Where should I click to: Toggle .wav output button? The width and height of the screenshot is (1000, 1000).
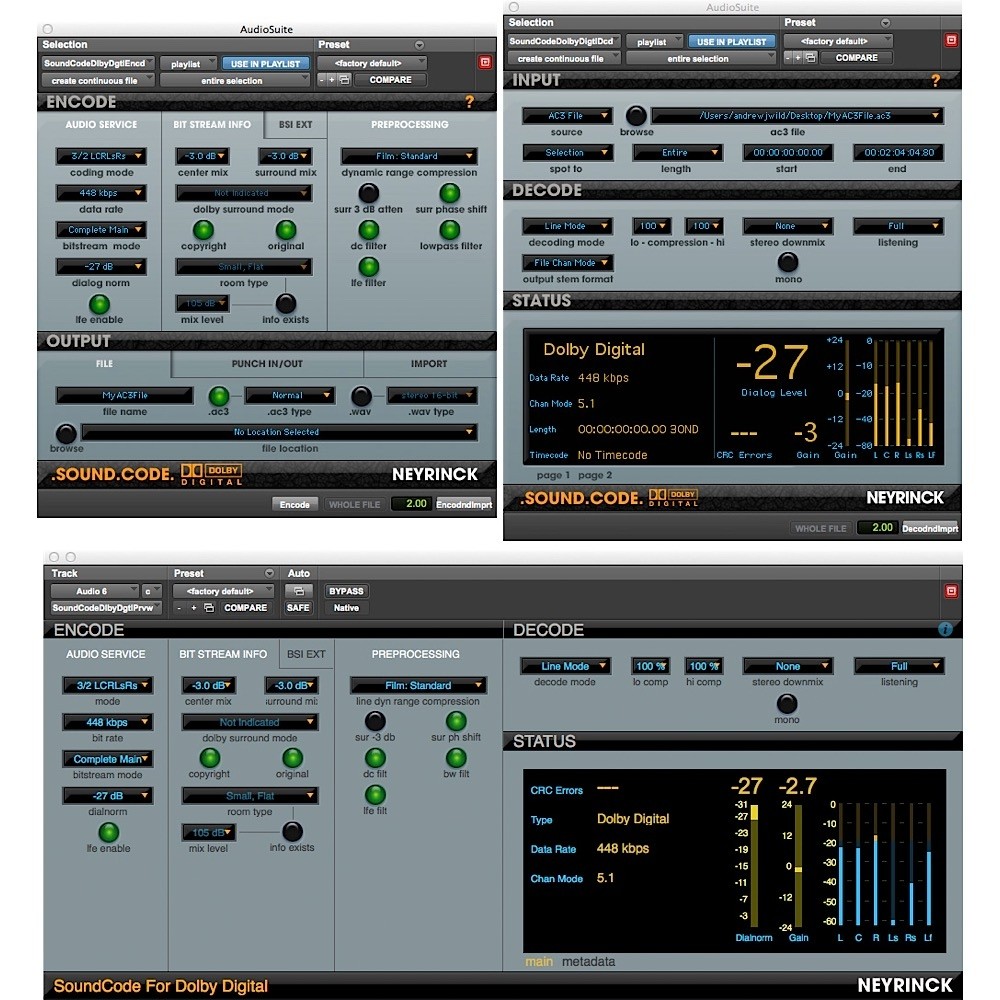[361, 396]
